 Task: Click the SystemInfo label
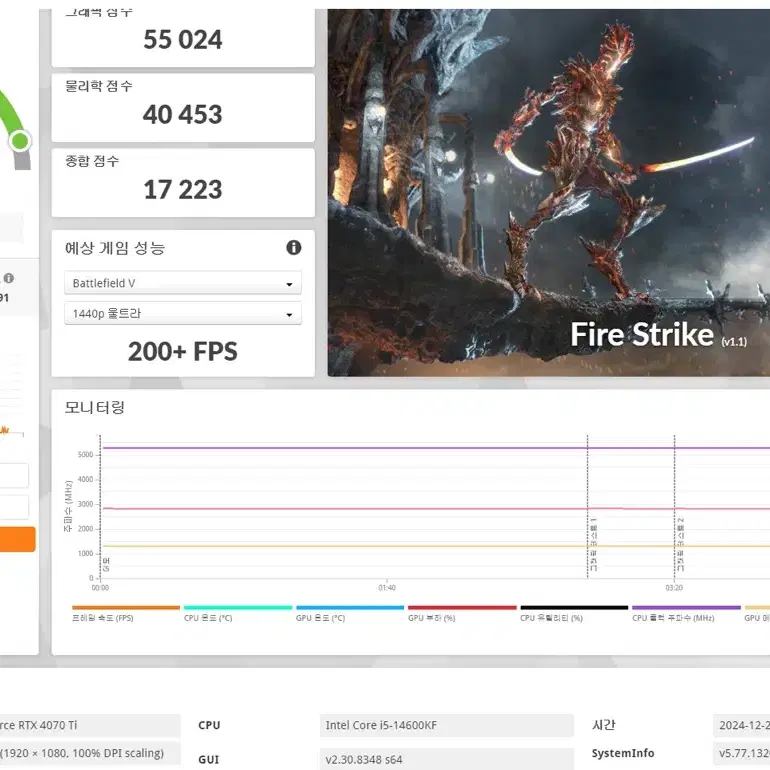tap(623, 753)
